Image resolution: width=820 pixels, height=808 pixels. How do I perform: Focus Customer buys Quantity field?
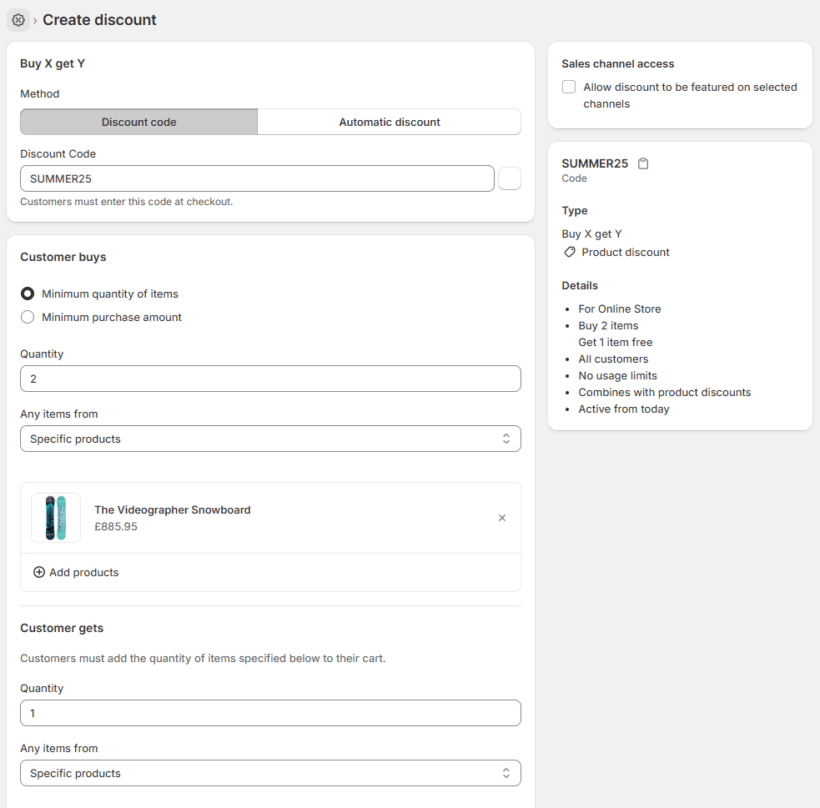pyautogui.click(x=270, y=379)
